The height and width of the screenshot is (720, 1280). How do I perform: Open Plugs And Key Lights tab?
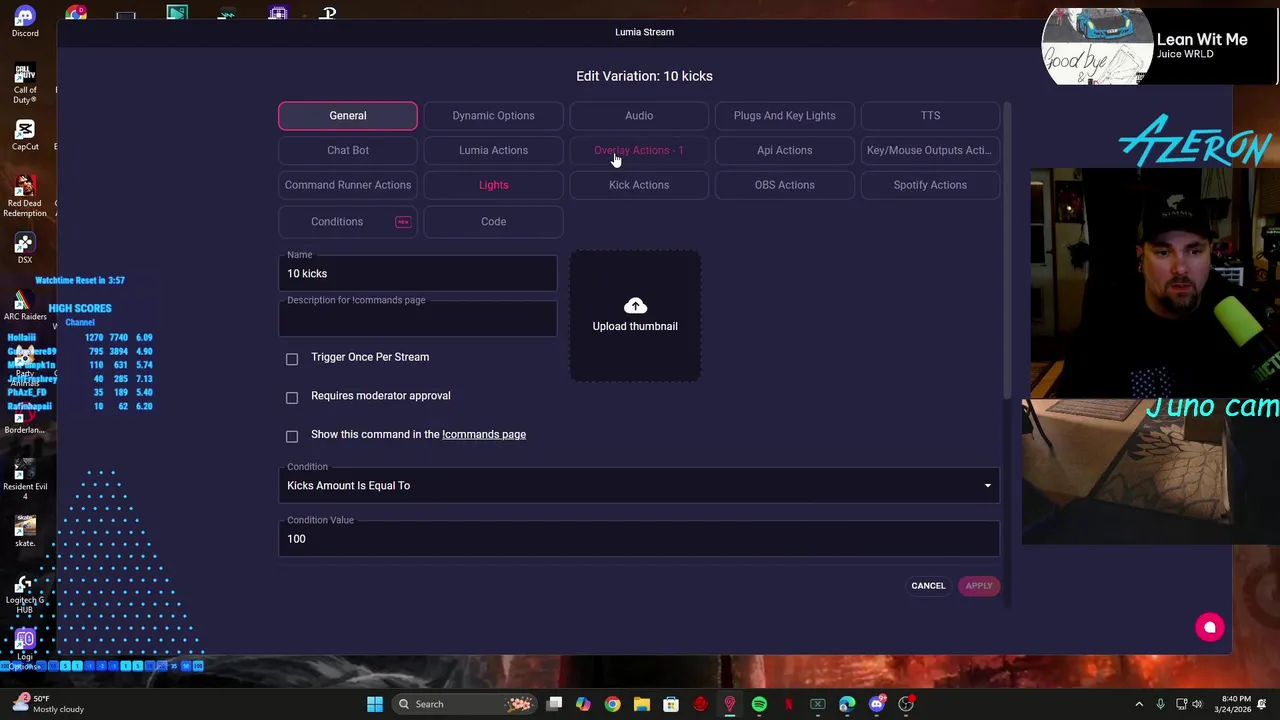785,116
